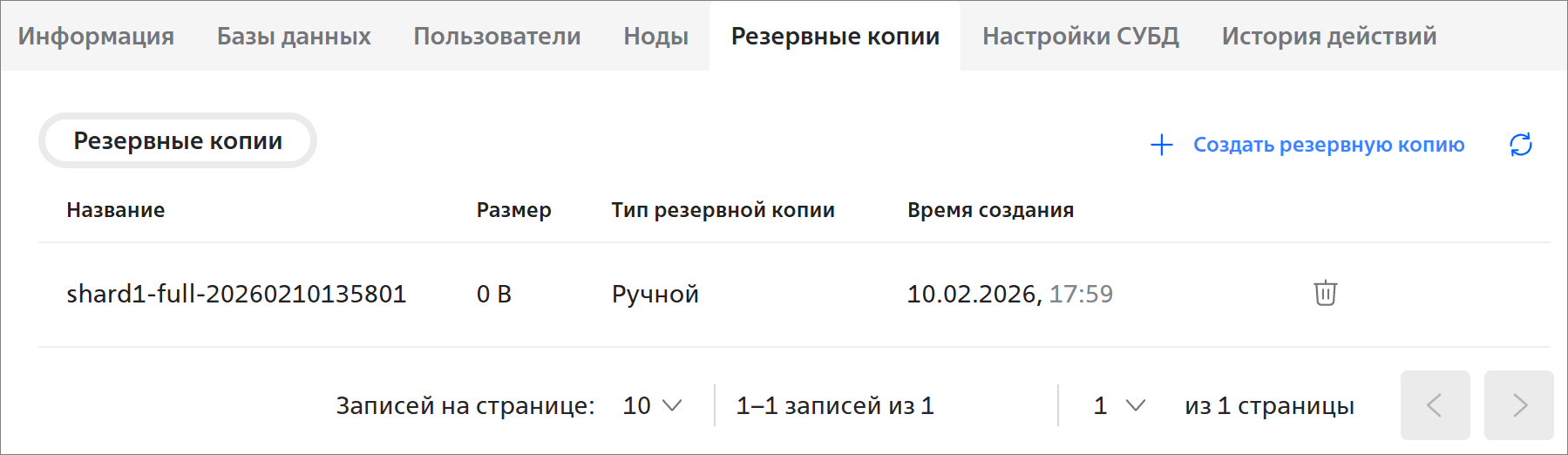Viewport: 1568px width, 455px height.
Task: Click Создать резервную копию link
Action: (1328, 145)
